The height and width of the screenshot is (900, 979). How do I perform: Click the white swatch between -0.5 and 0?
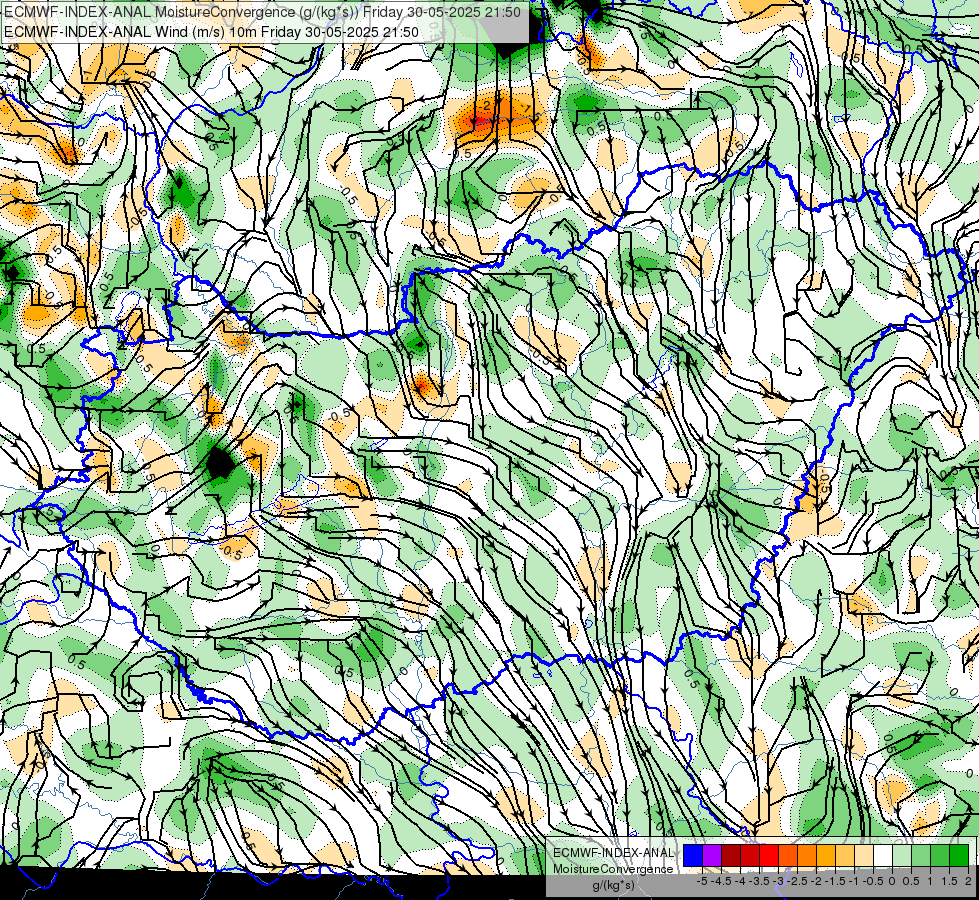tap(883, 855)
